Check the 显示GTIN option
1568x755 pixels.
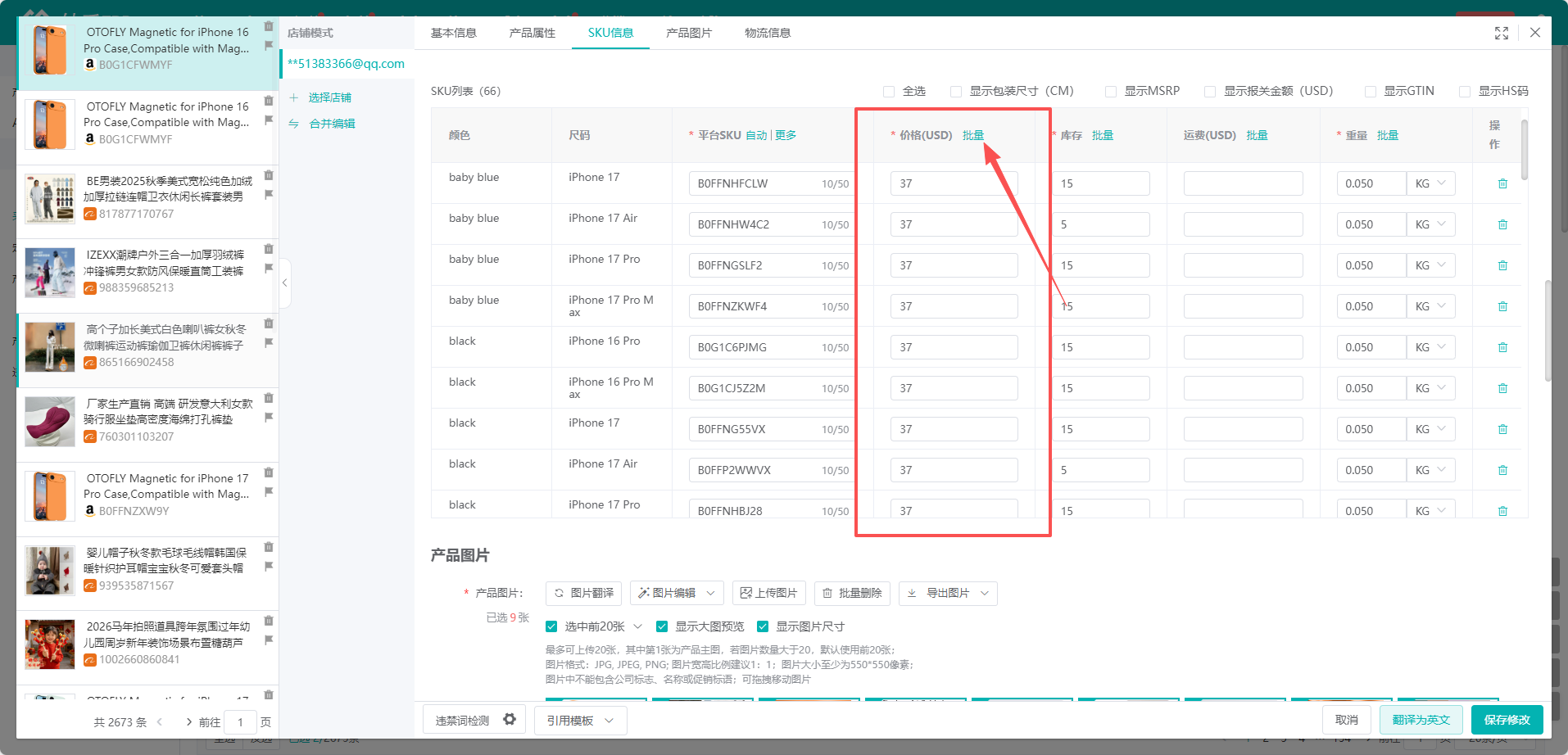[x=1370, y=92]
